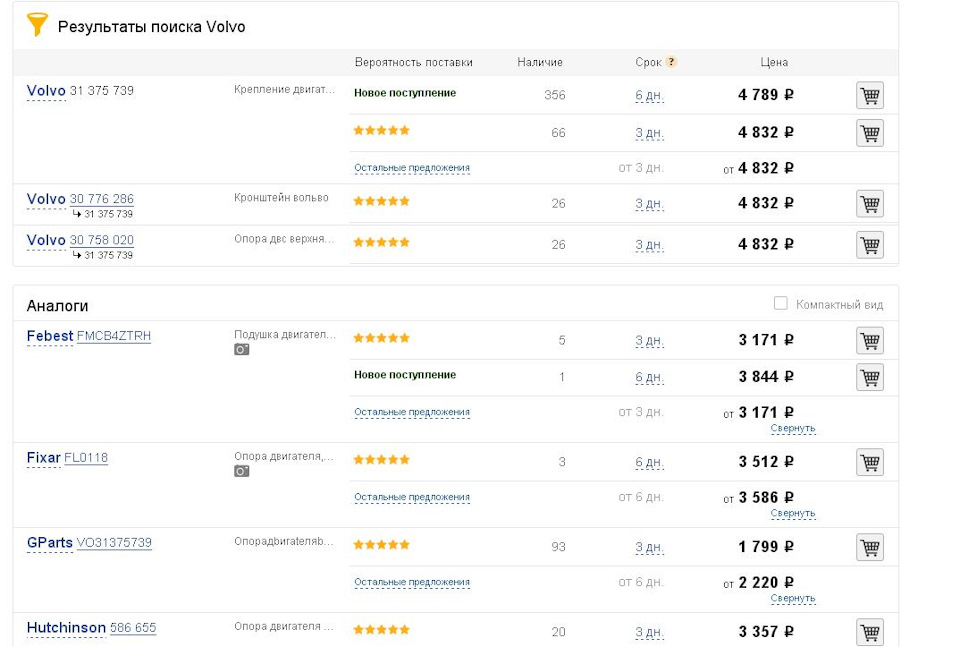Expand other offers for Fixar FL0118
This screenshot has height=647, width=960.
[x=411, y=497]
